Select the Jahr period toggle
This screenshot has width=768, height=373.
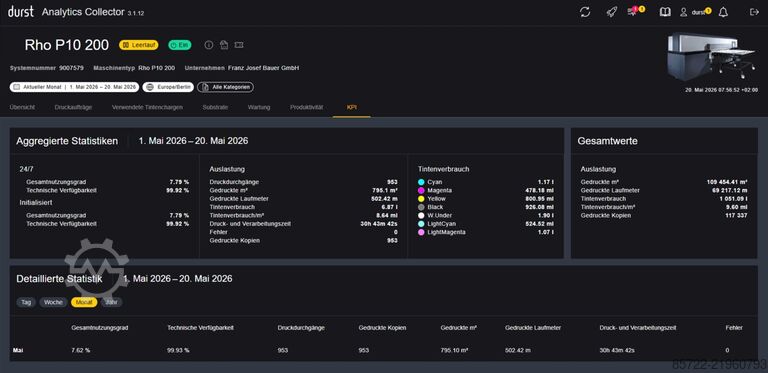tap(111, 303)
